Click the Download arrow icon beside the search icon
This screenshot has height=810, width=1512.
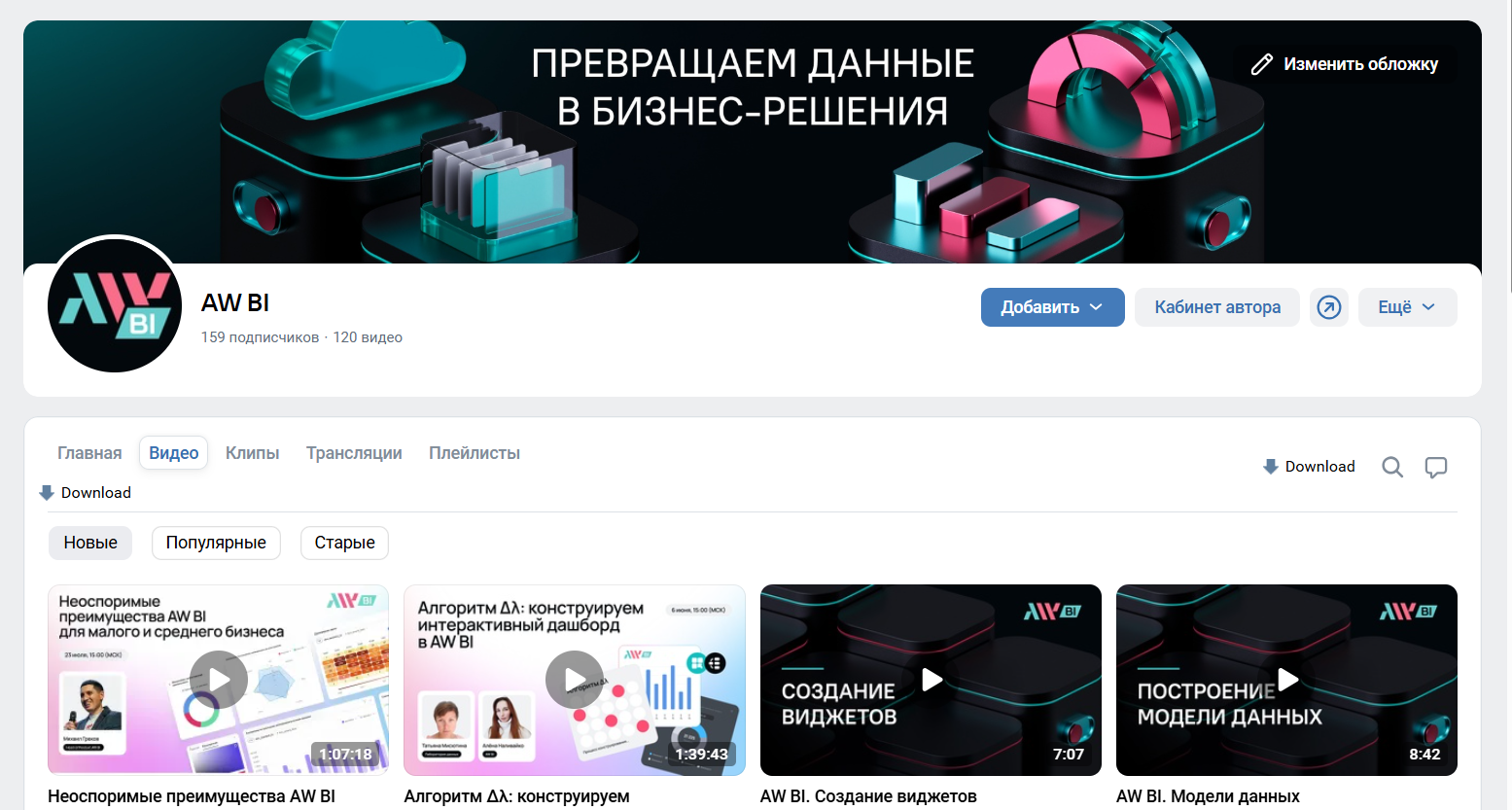[x=1270, y=467]
